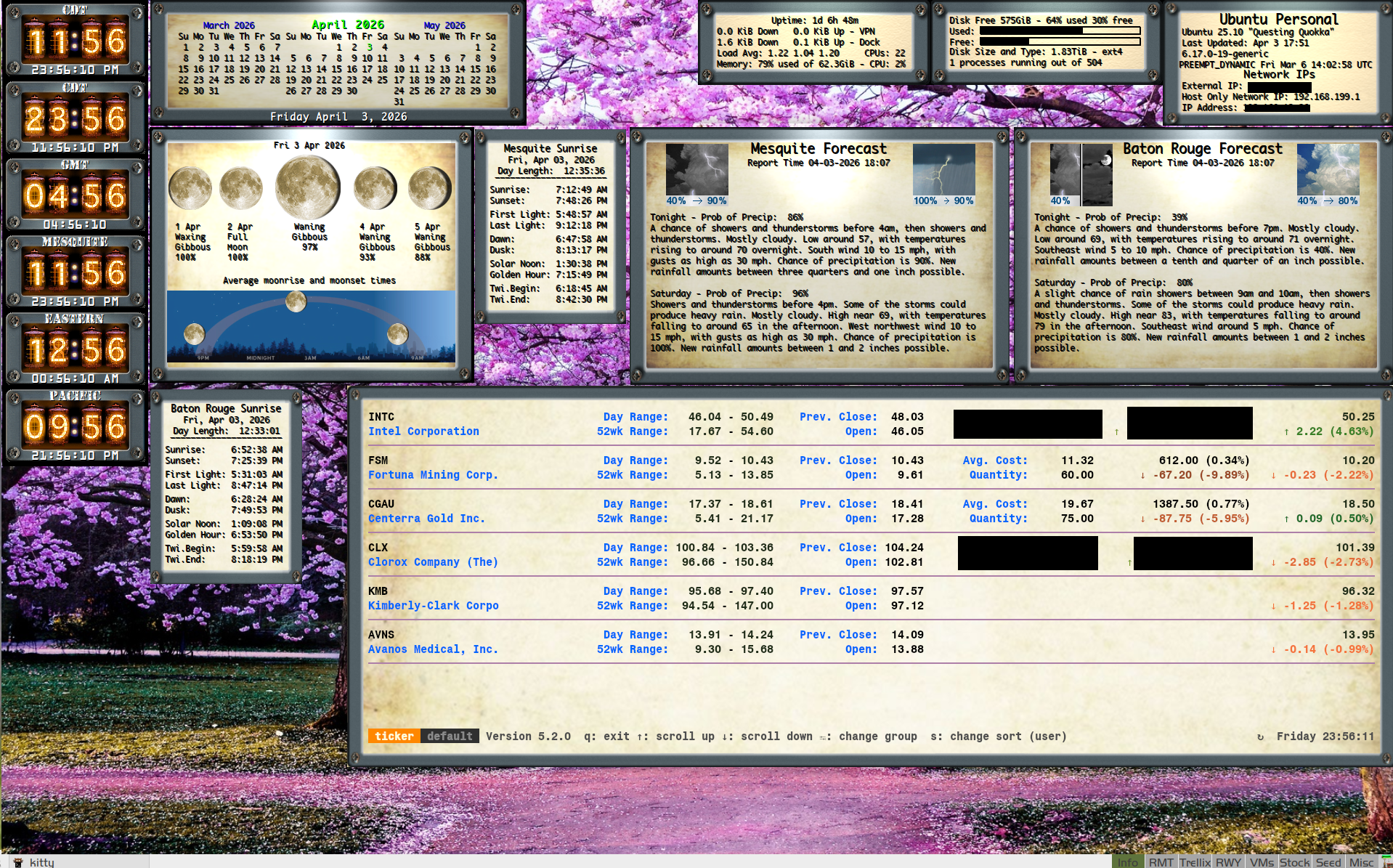Click Baton Rouge Saturday icon showing 40% → 80%

click(1328, 169)
